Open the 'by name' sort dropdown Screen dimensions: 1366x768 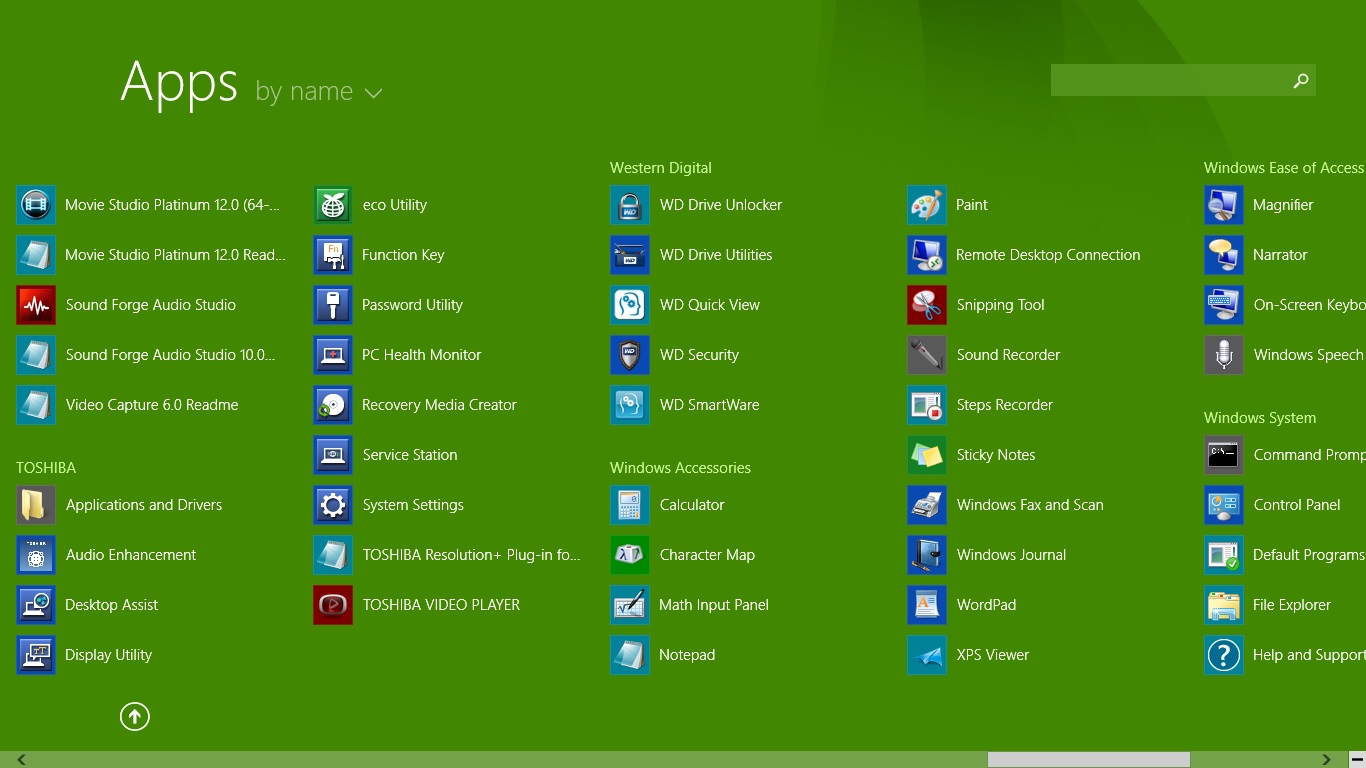(319, 91)
